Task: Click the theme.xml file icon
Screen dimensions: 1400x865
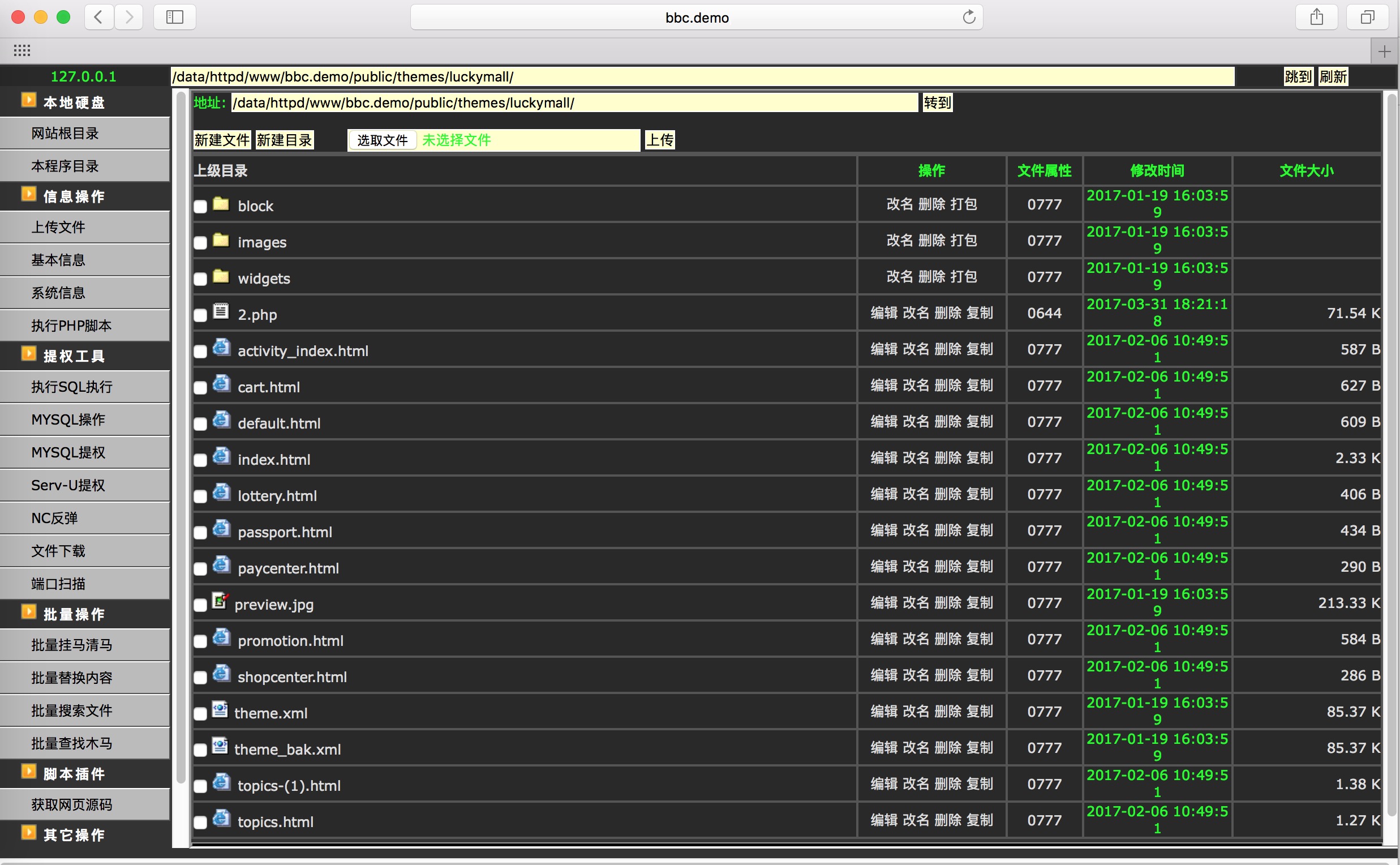Action: [x=220, y=710]
